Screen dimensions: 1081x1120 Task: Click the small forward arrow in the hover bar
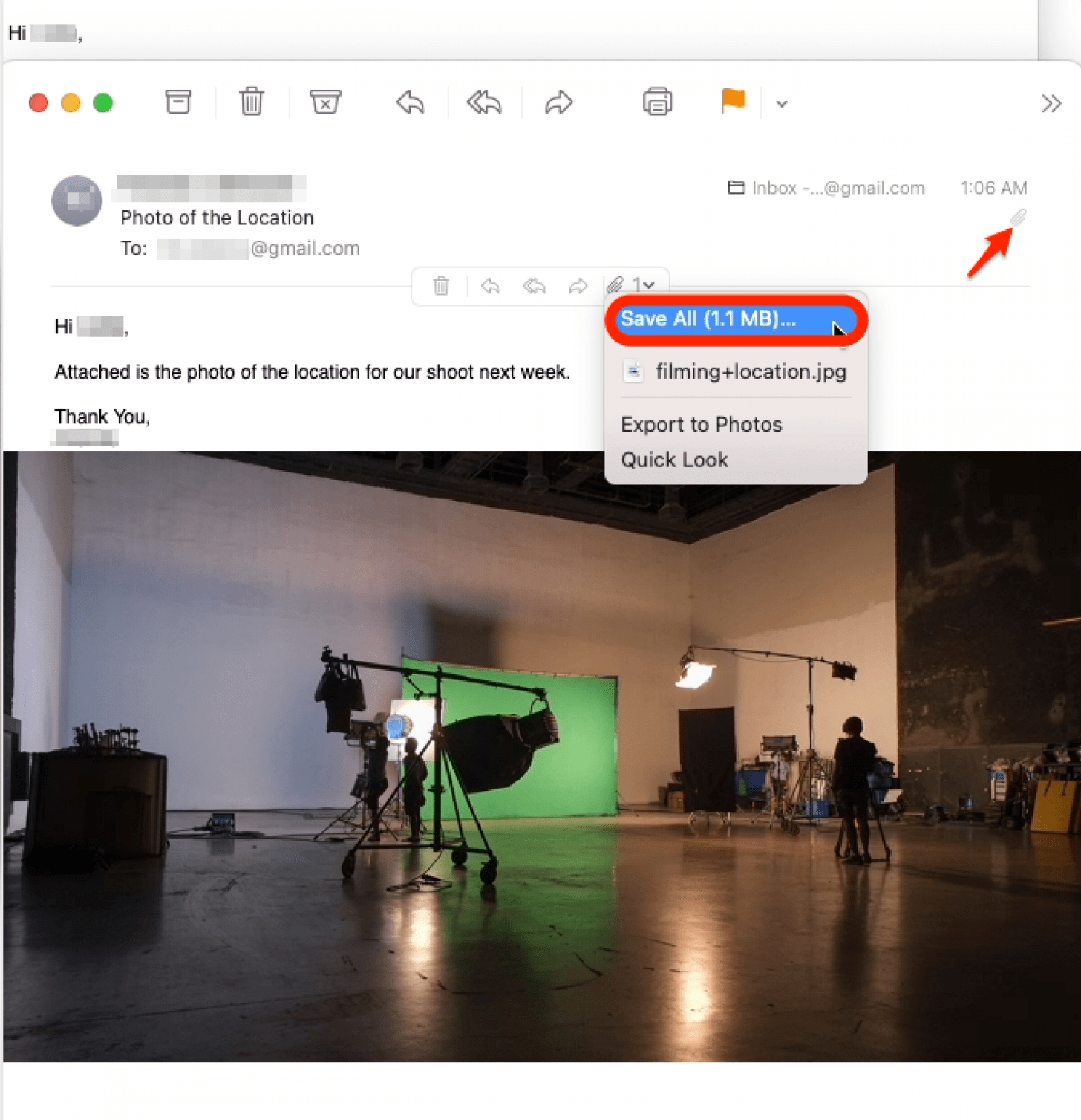click(578, 285)
